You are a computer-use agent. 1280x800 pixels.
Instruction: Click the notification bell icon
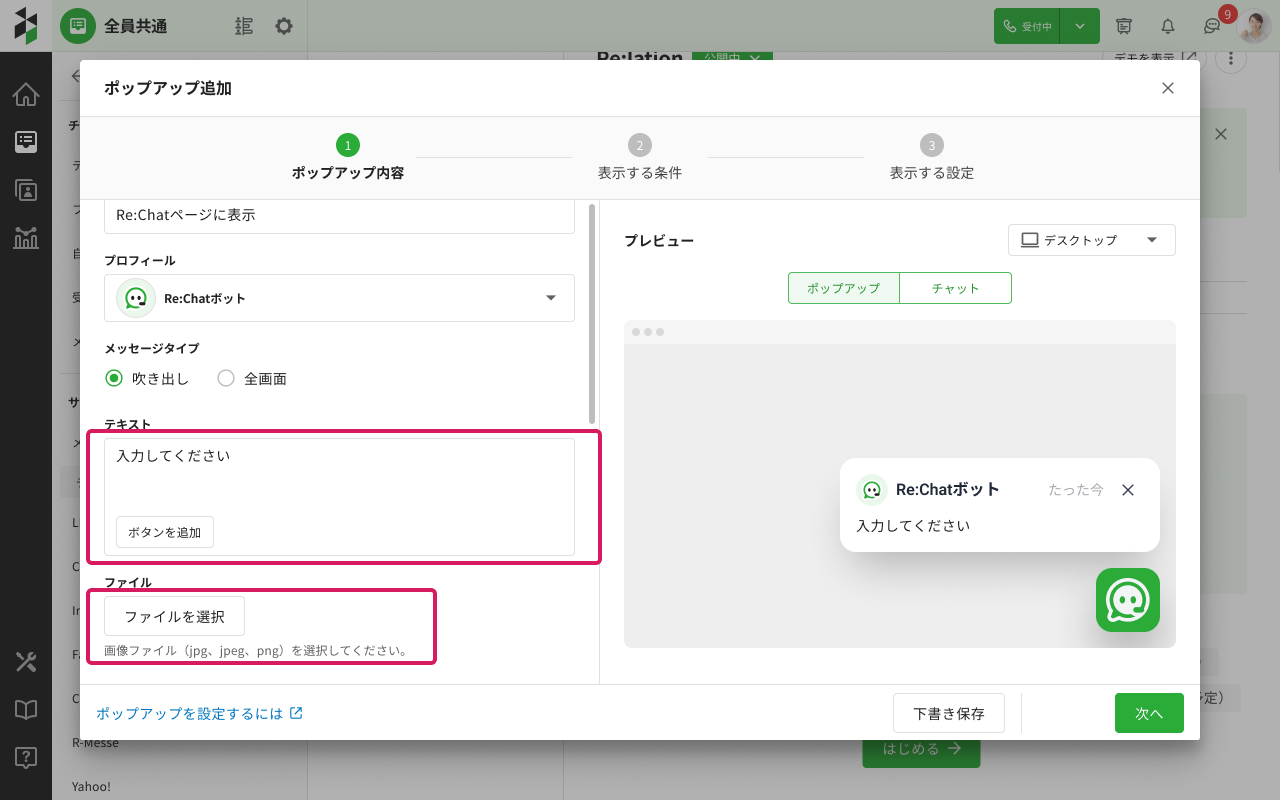pos(1167,26)
